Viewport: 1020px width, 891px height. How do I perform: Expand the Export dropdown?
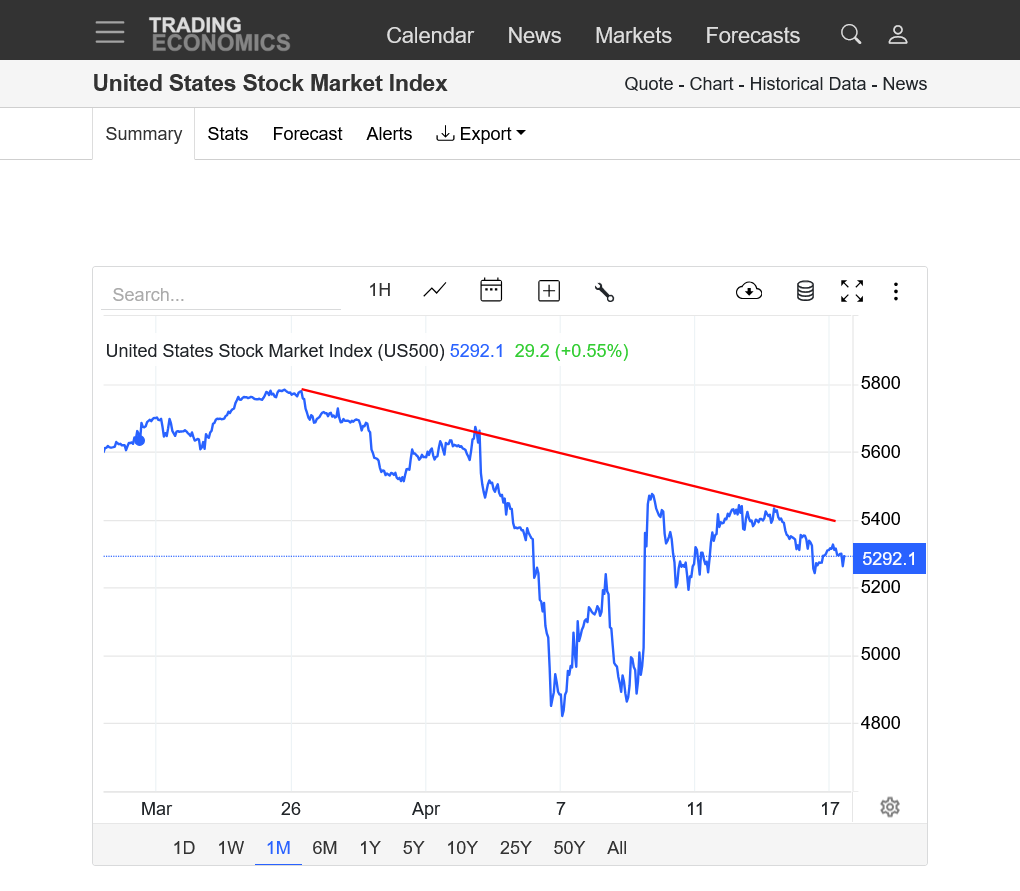(x=481, y=134)
